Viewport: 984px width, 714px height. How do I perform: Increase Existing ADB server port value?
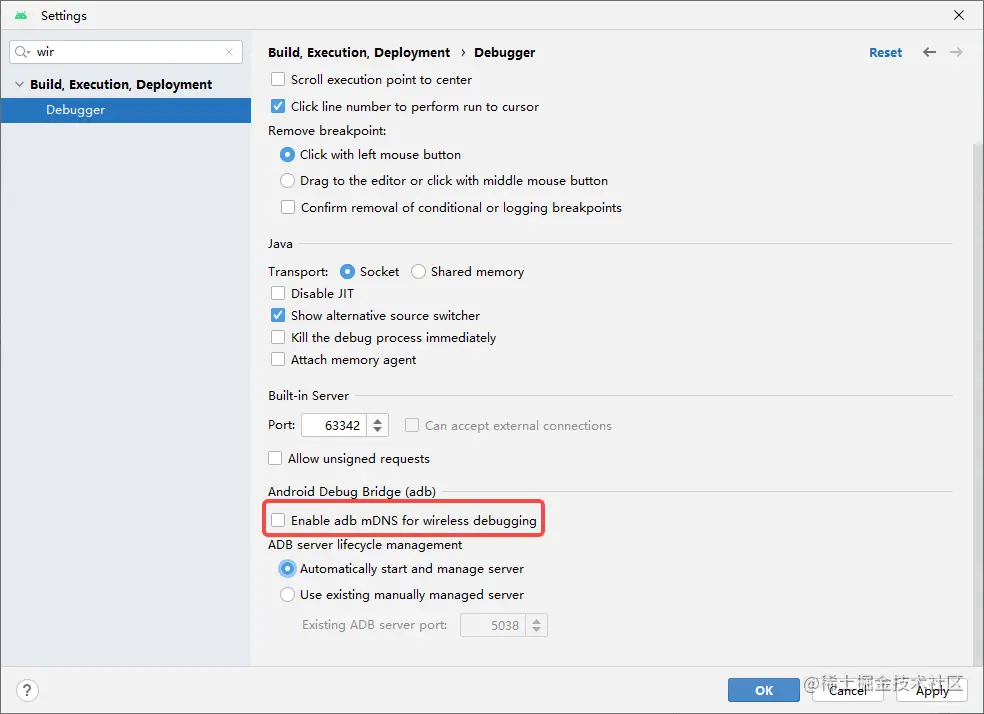click(537, 620)
